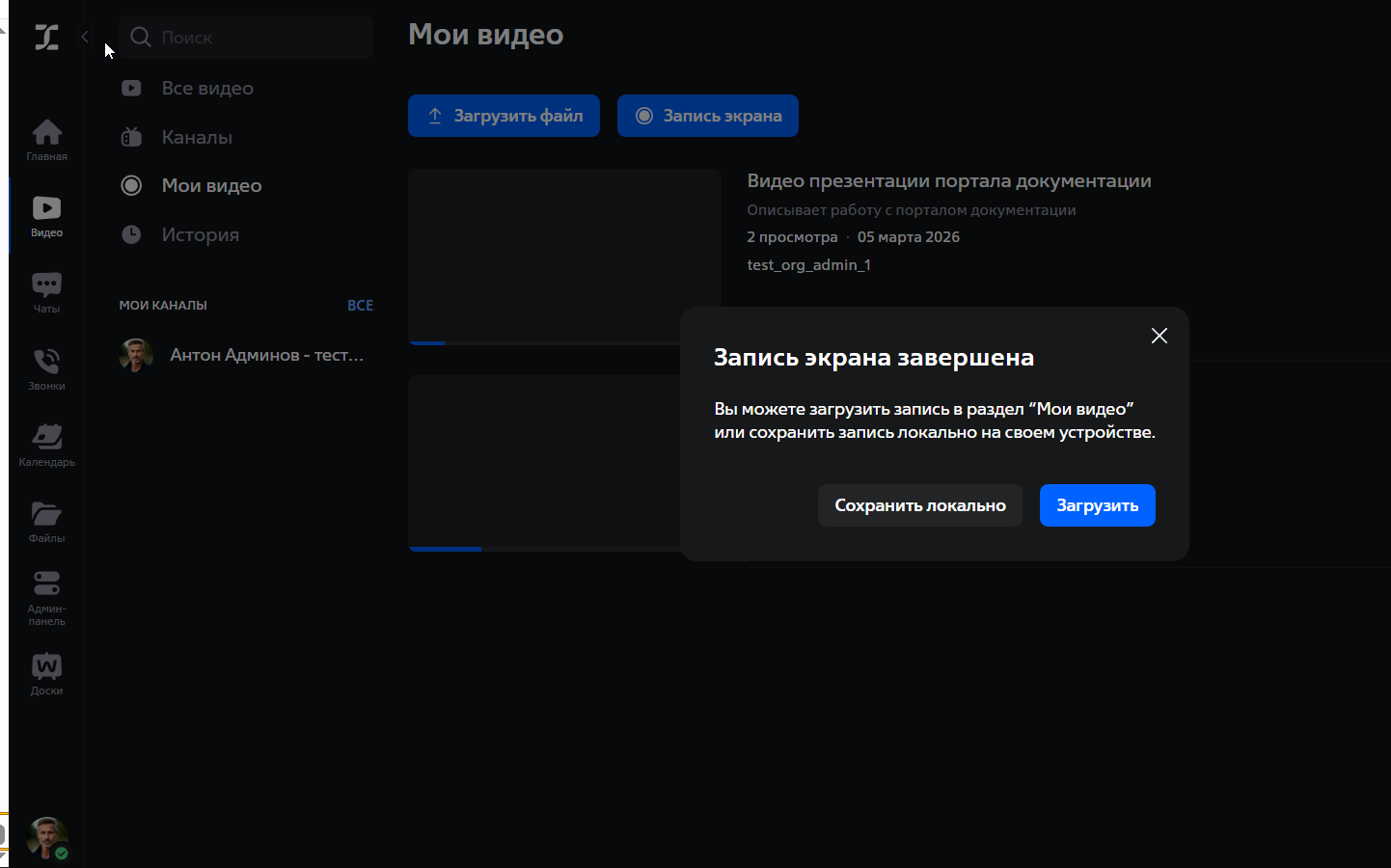Click the app logo icon
The image size is (1391, 868).
tap(46, 38)
